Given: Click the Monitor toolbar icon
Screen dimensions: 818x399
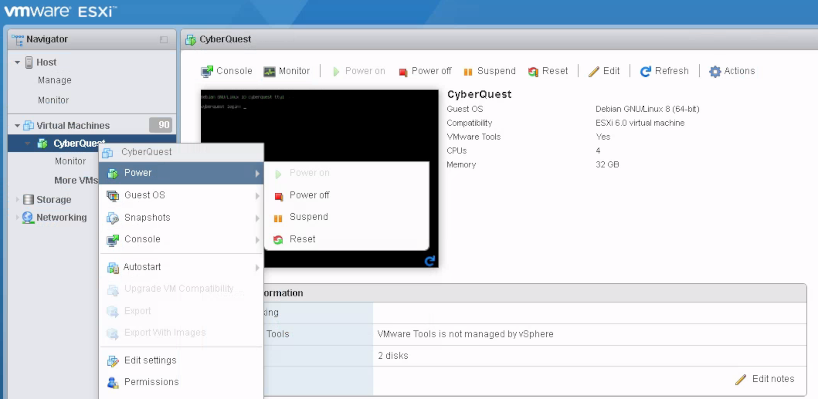Looking at the screenshot, I should coord(269,71).
